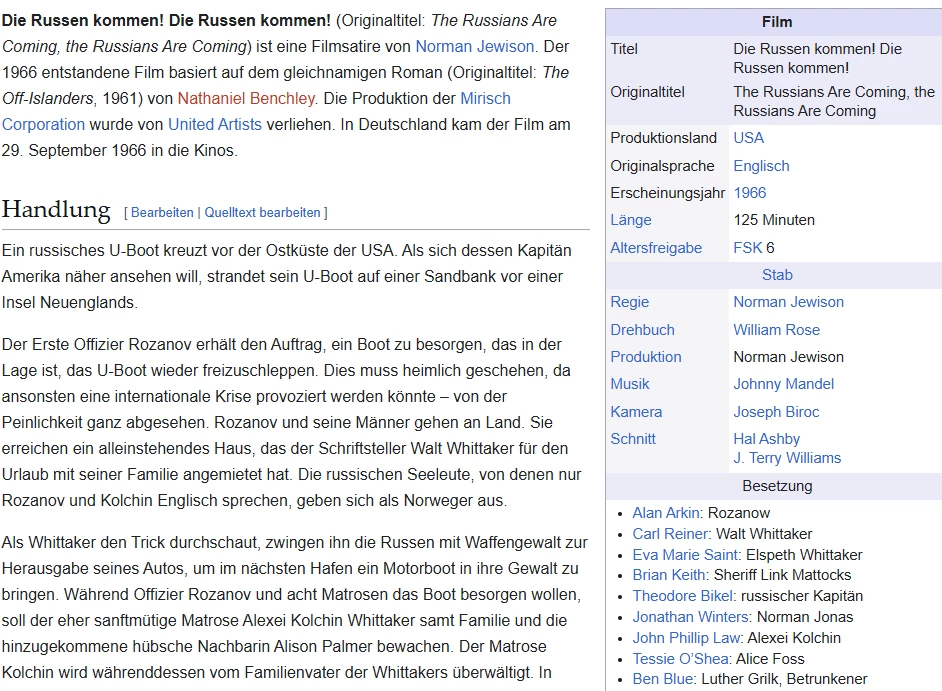Click the Titel label in infobox
The height and width of the screenshot is (691, 942).
tap(624, 49)
